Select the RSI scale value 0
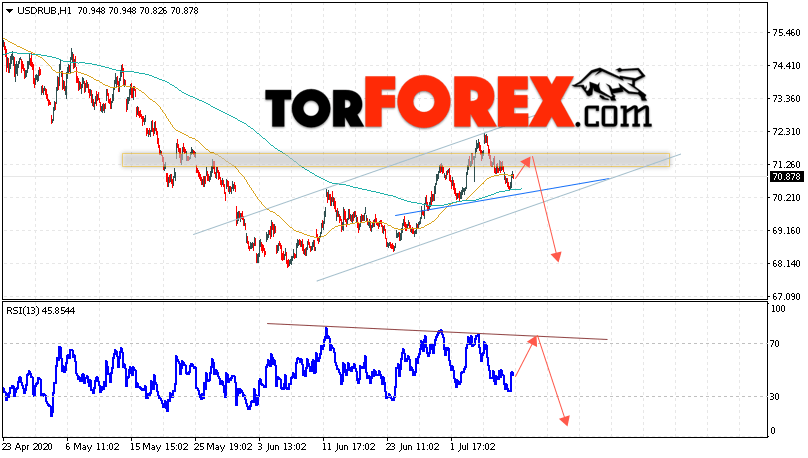 pos(772,431)
